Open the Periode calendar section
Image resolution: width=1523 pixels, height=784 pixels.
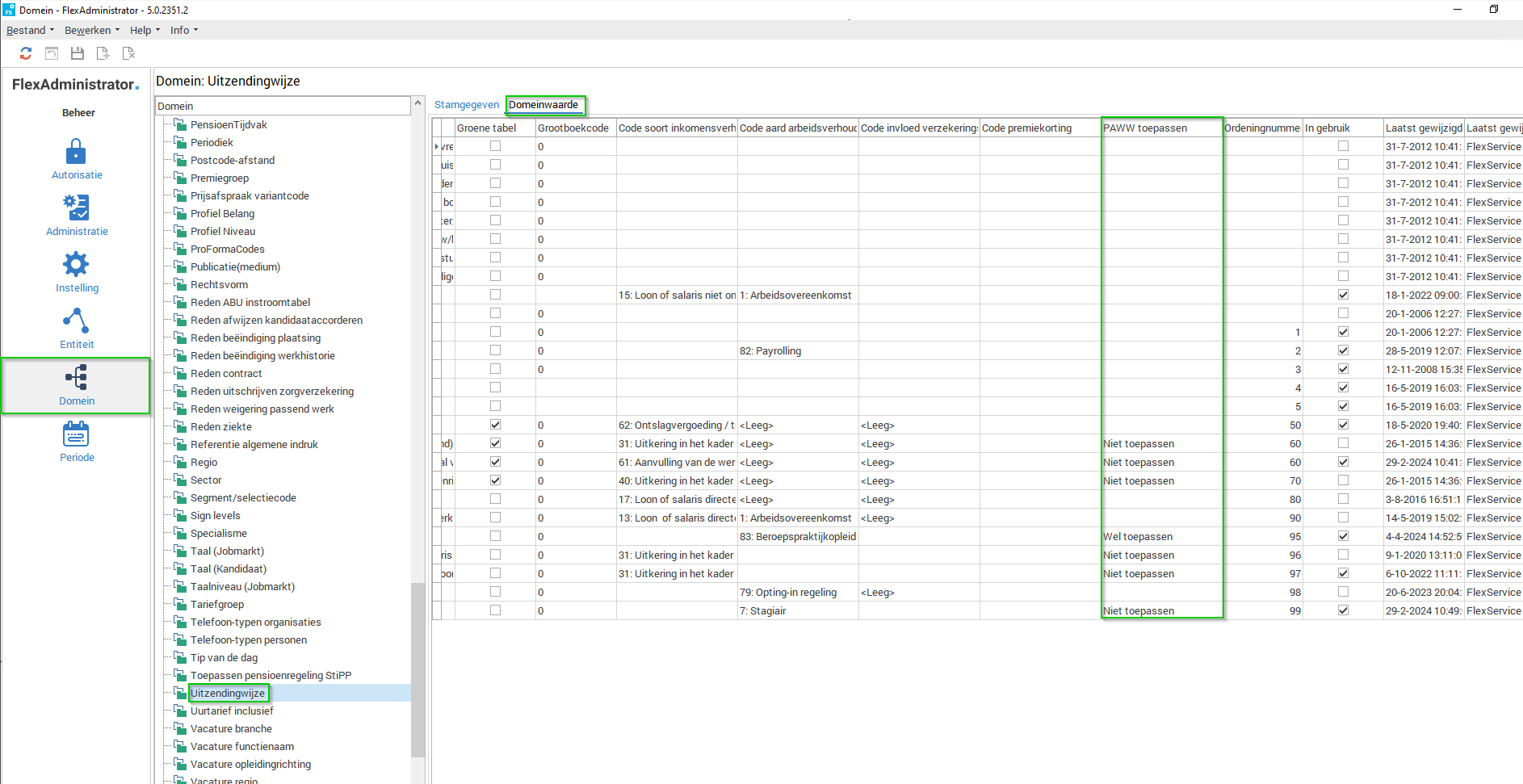[77, 442]
